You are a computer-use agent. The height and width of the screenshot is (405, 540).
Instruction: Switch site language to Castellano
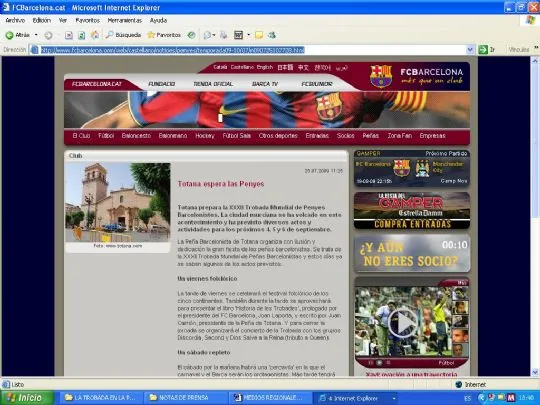242,67
